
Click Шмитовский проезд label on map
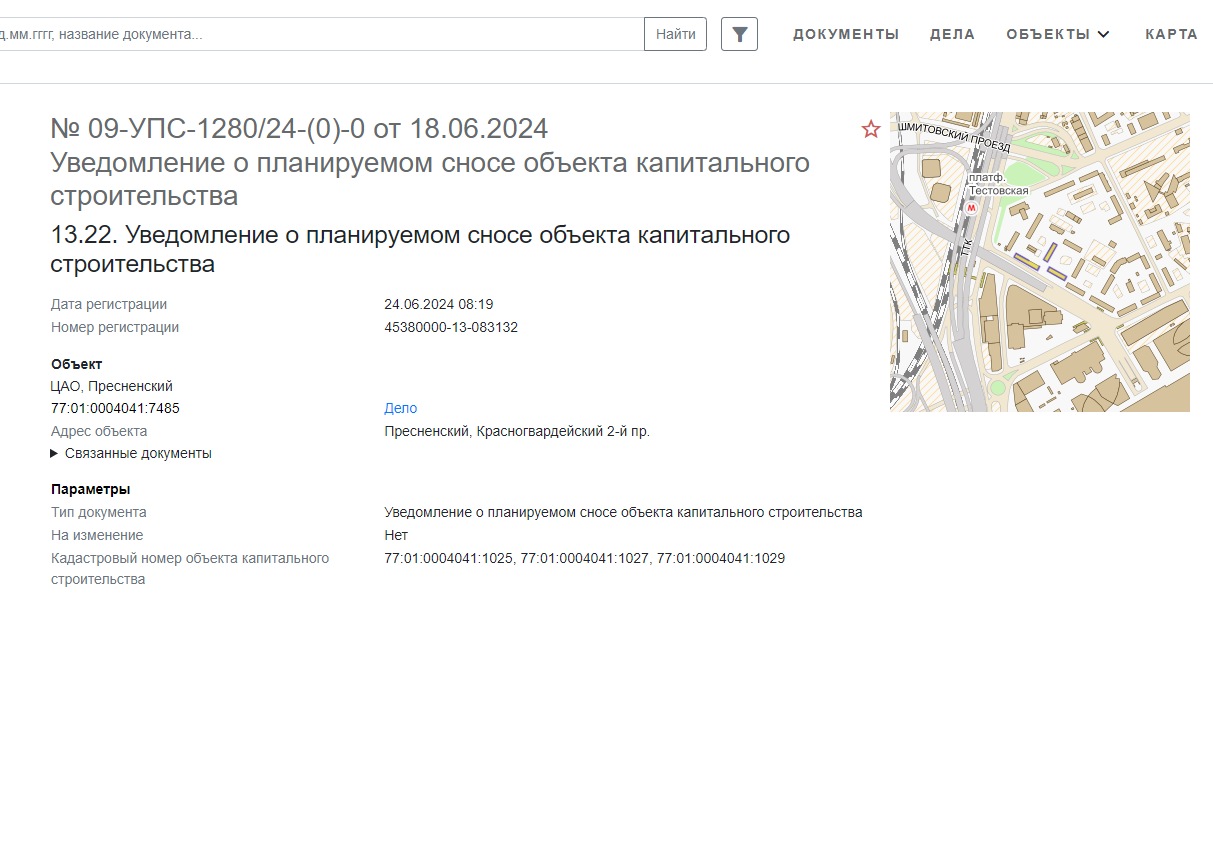click(x=955, y=137)
